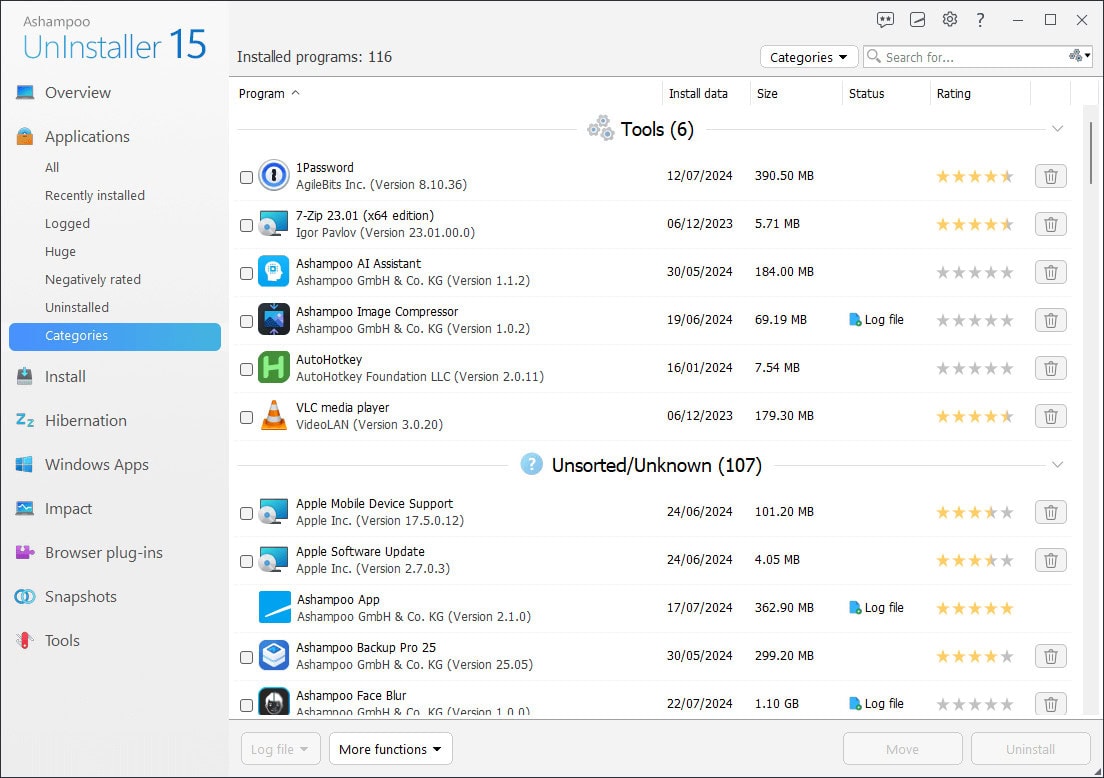Click trash icon for Apple Mobile Device Support
The width and height of the screenshot is (1104, 778).
(x=1050, y=512)
